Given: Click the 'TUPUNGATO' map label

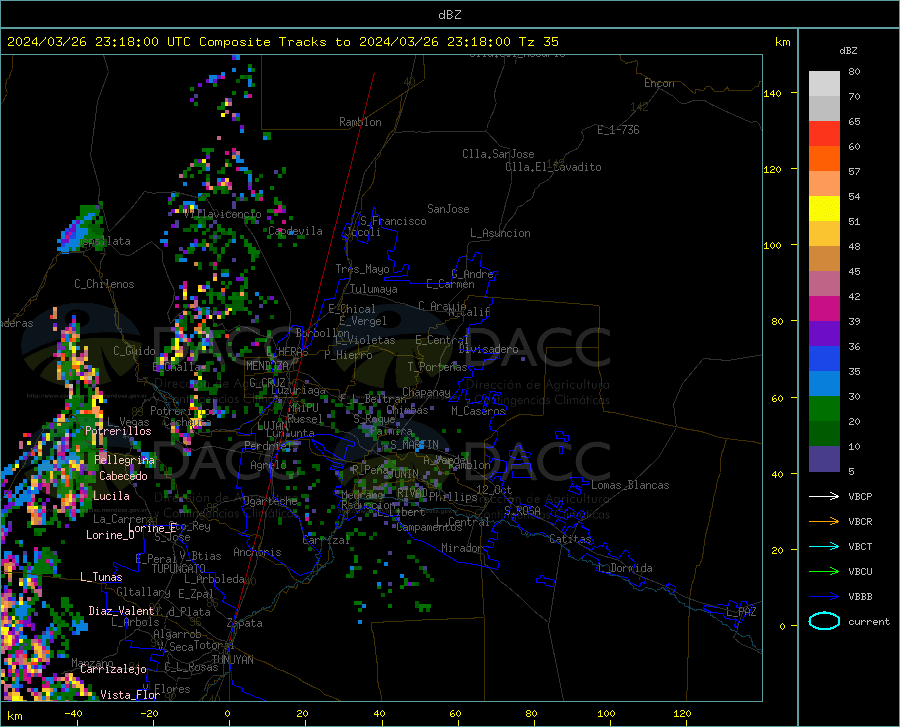Looking at the screenshot, I should click(179, 569).
